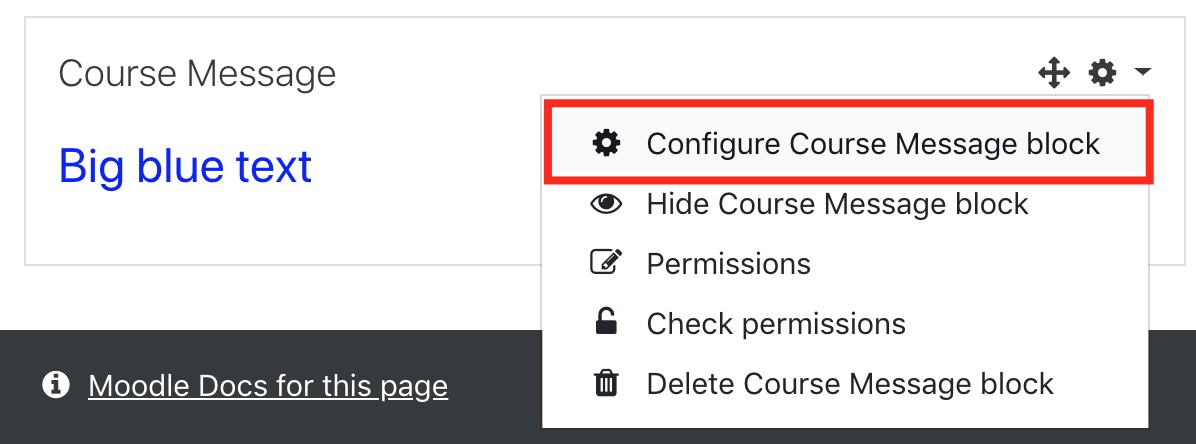Click the info circle icon in footer
Viewport: 1196px width, 444px height.
pos(56,385)
